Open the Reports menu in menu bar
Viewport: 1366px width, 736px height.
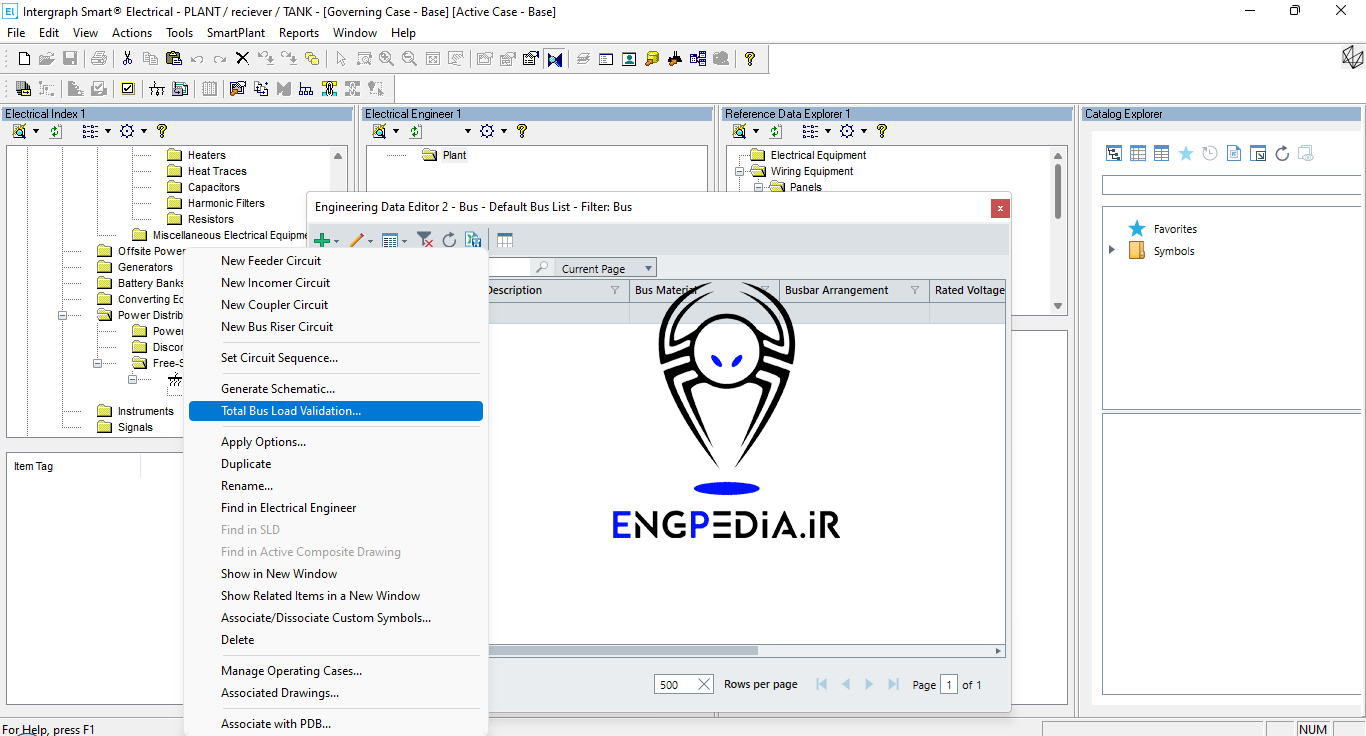299,33
